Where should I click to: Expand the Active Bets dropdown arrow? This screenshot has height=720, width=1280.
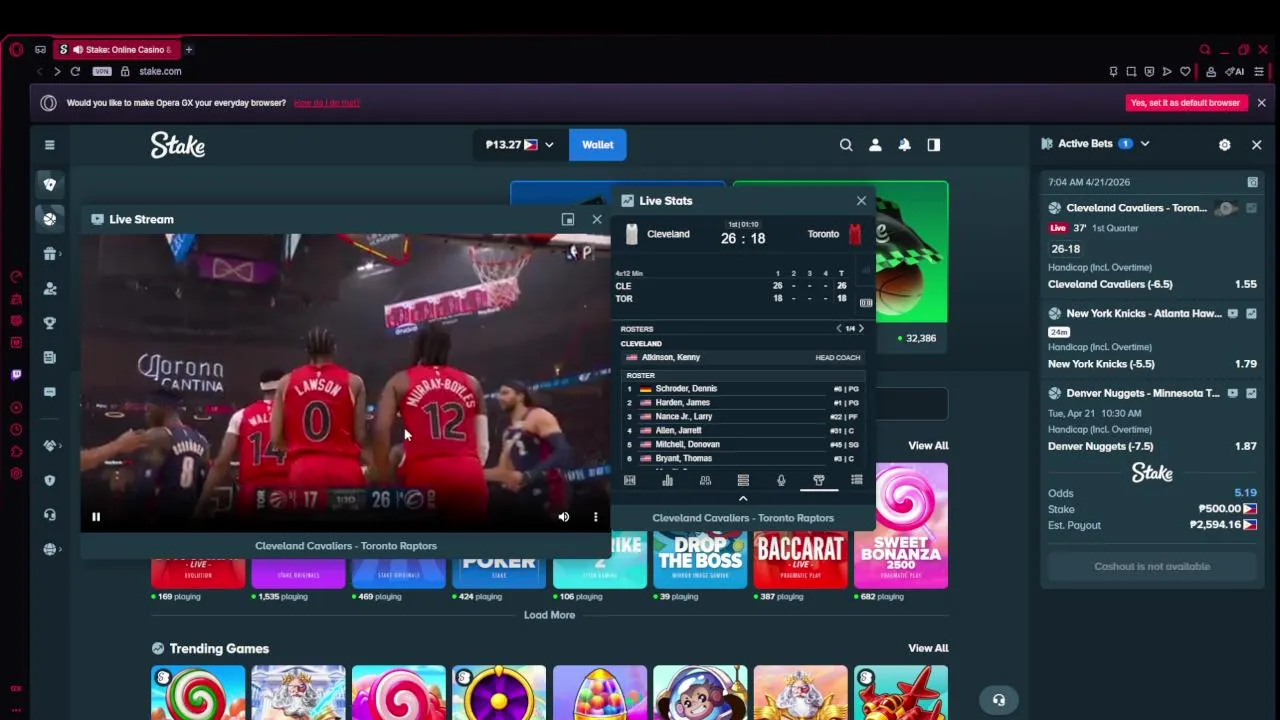(x=1145, y=144)
